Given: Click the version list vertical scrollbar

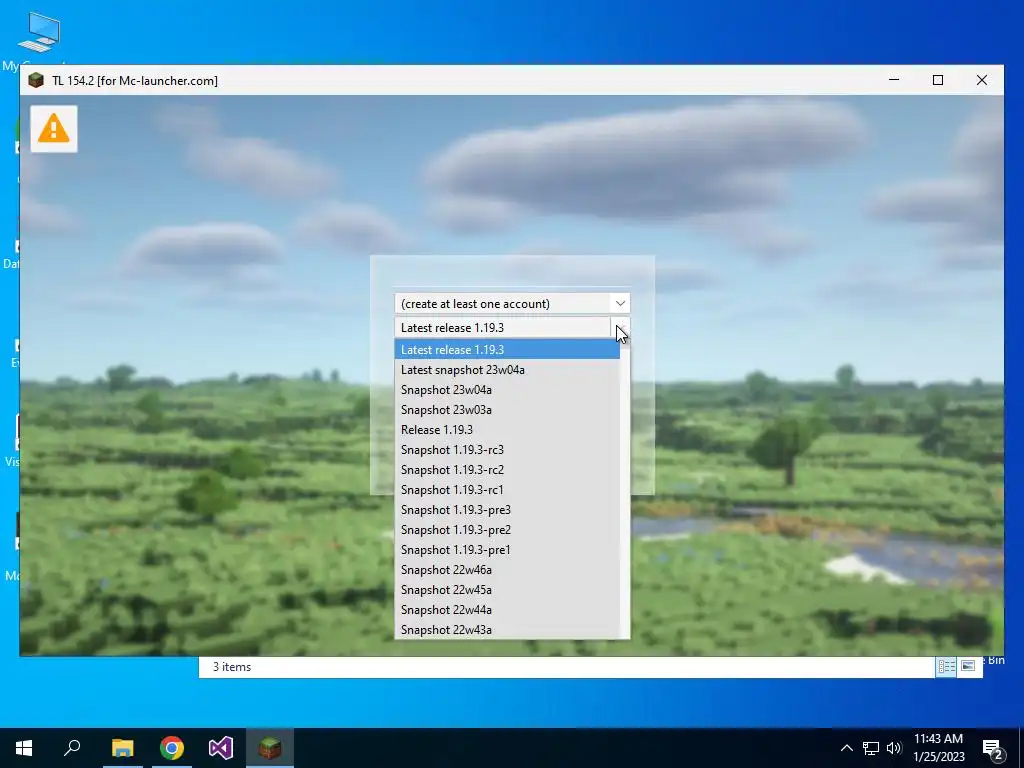Looking at the screenshot, I should [625, 488].
